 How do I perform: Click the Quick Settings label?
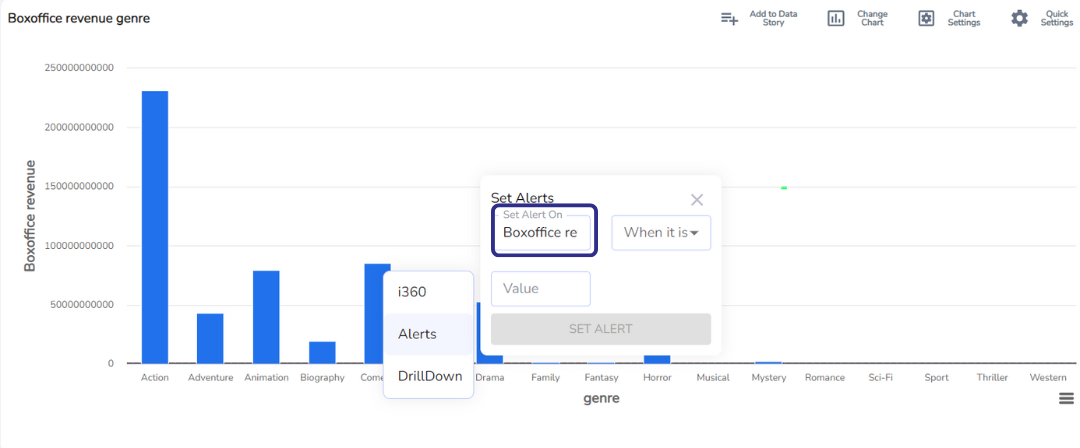[1057, 19]
